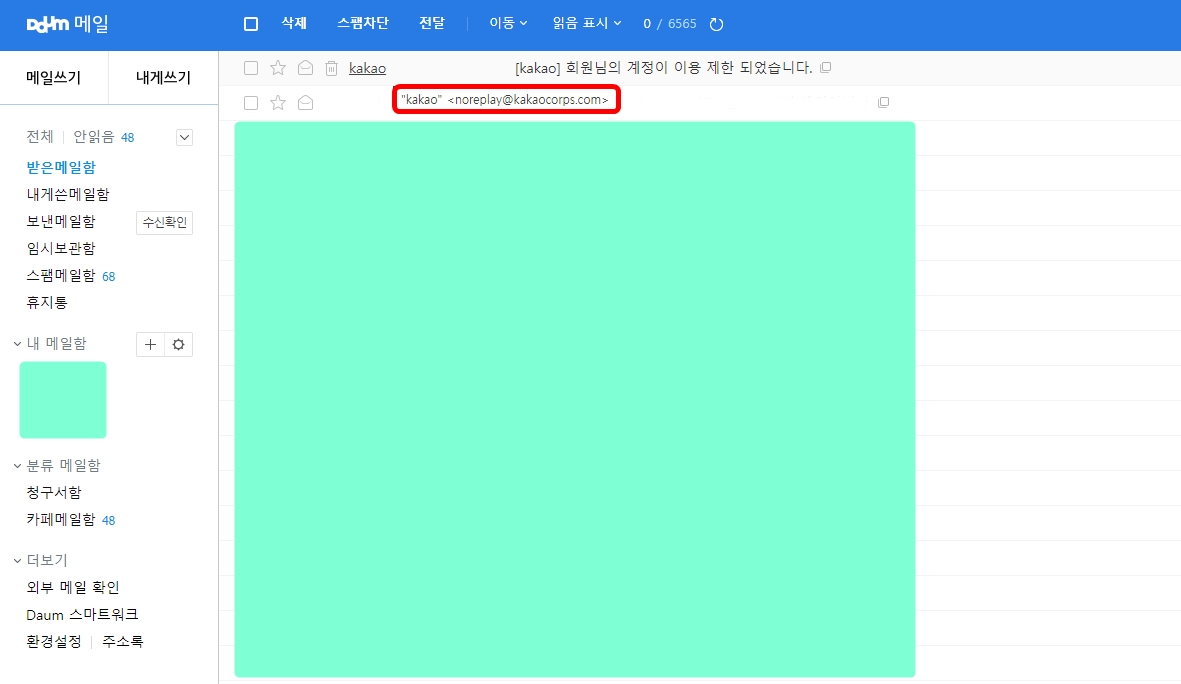Open the 청구서함 folder
Image resolution: width=1181 pixels, height=684 pixels.
[x=53, y=493]
